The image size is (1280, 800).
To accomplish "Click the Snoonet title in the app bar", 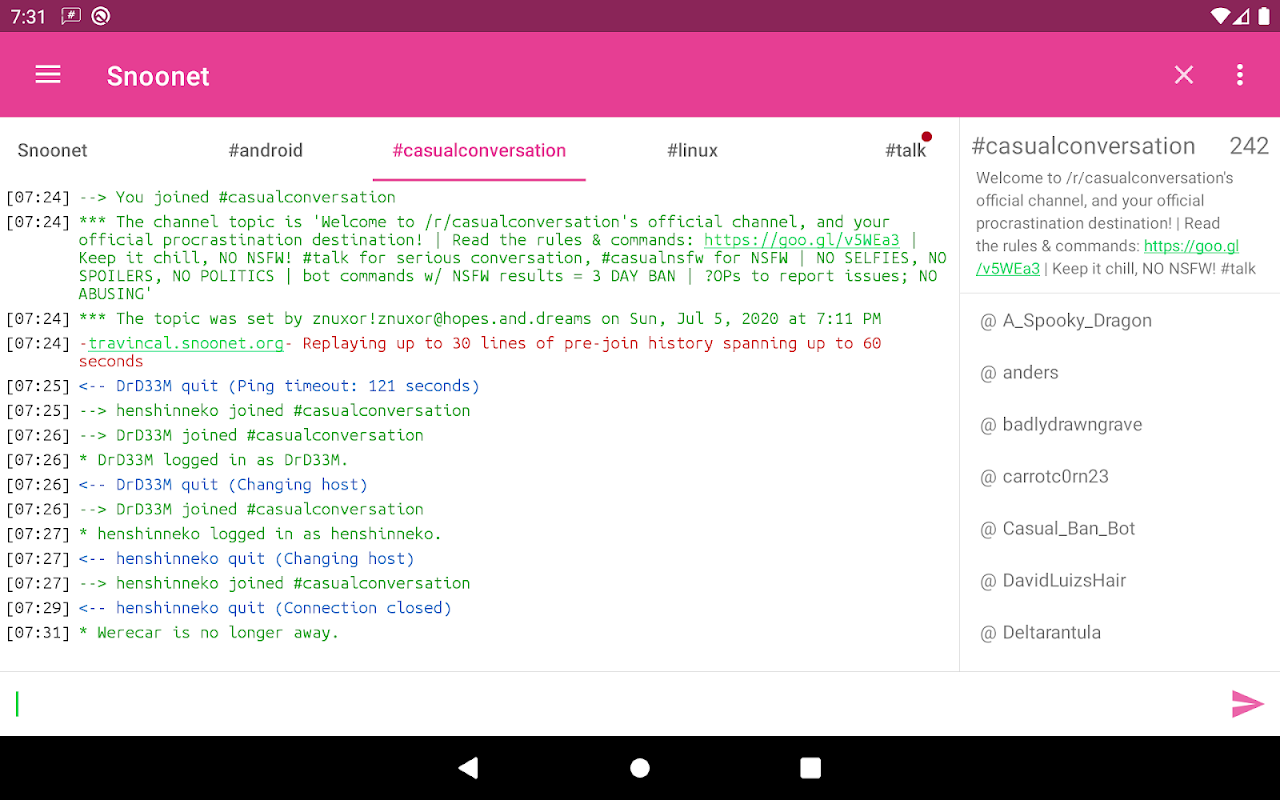I will (x=158, y=76).
